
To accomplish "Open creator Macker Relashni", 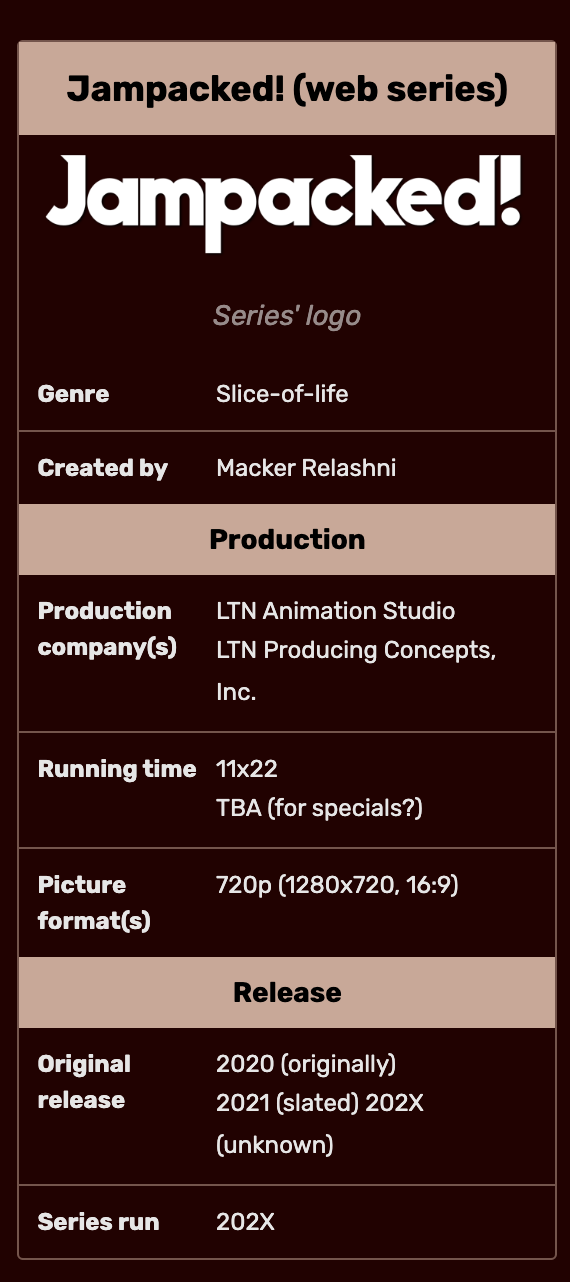I will [306, 468].
